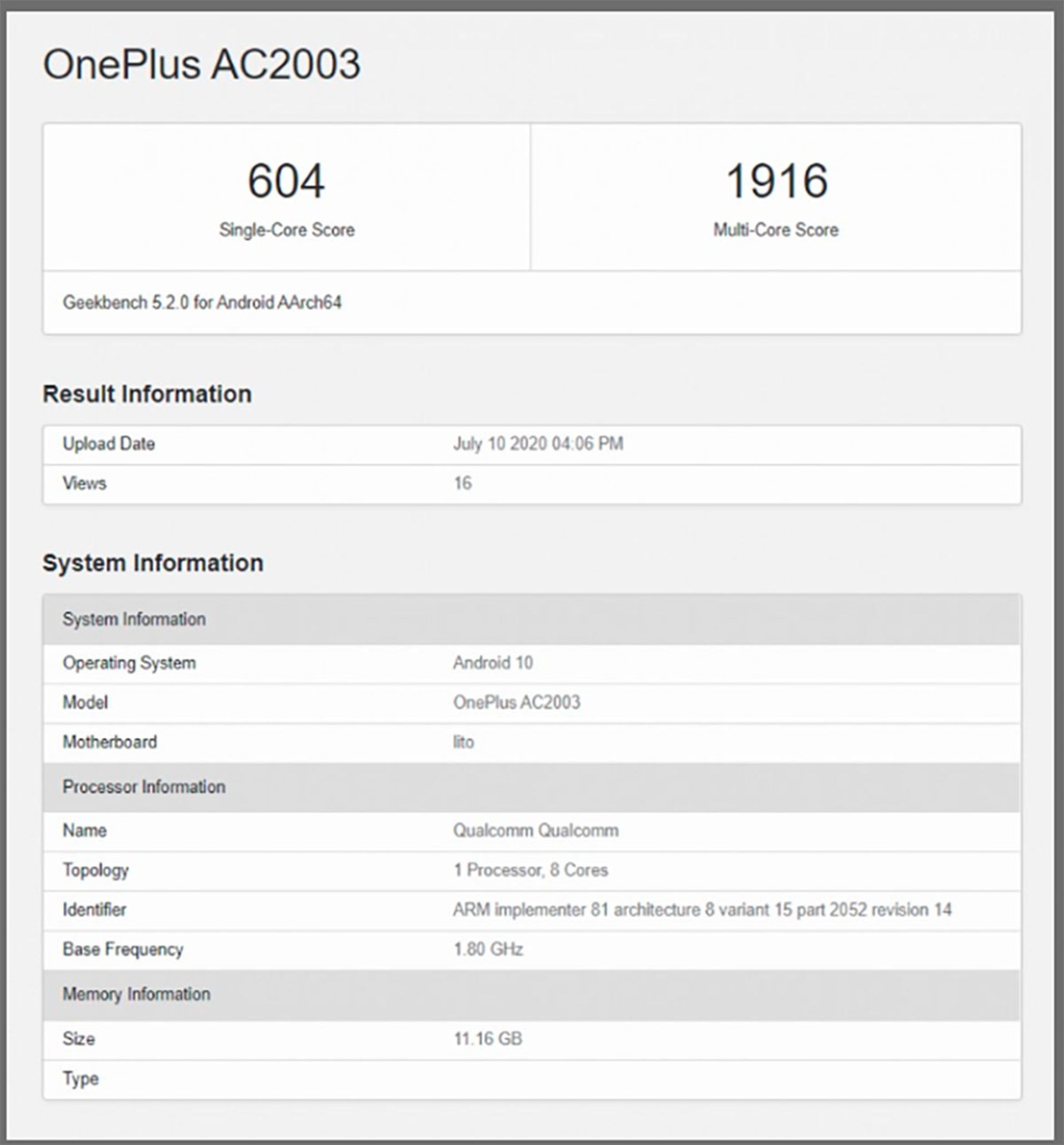This screenshot has width=1064, height=1145.
Task: Select the Single-Core Score label
Action: [x=287, y=230]
